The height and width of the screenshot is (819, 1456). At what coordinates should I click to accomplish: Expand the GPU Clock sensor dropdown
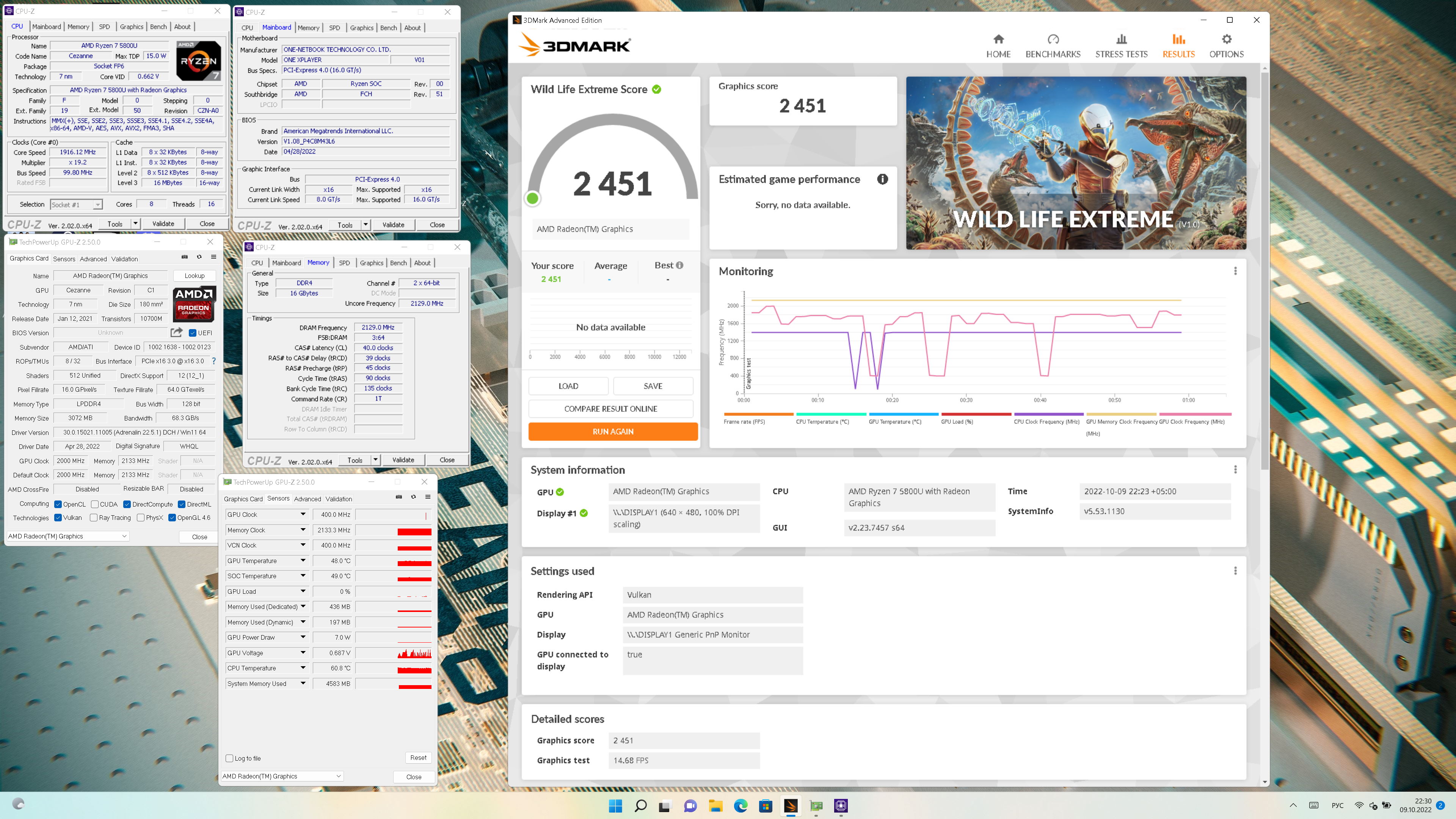click(303, 515)
